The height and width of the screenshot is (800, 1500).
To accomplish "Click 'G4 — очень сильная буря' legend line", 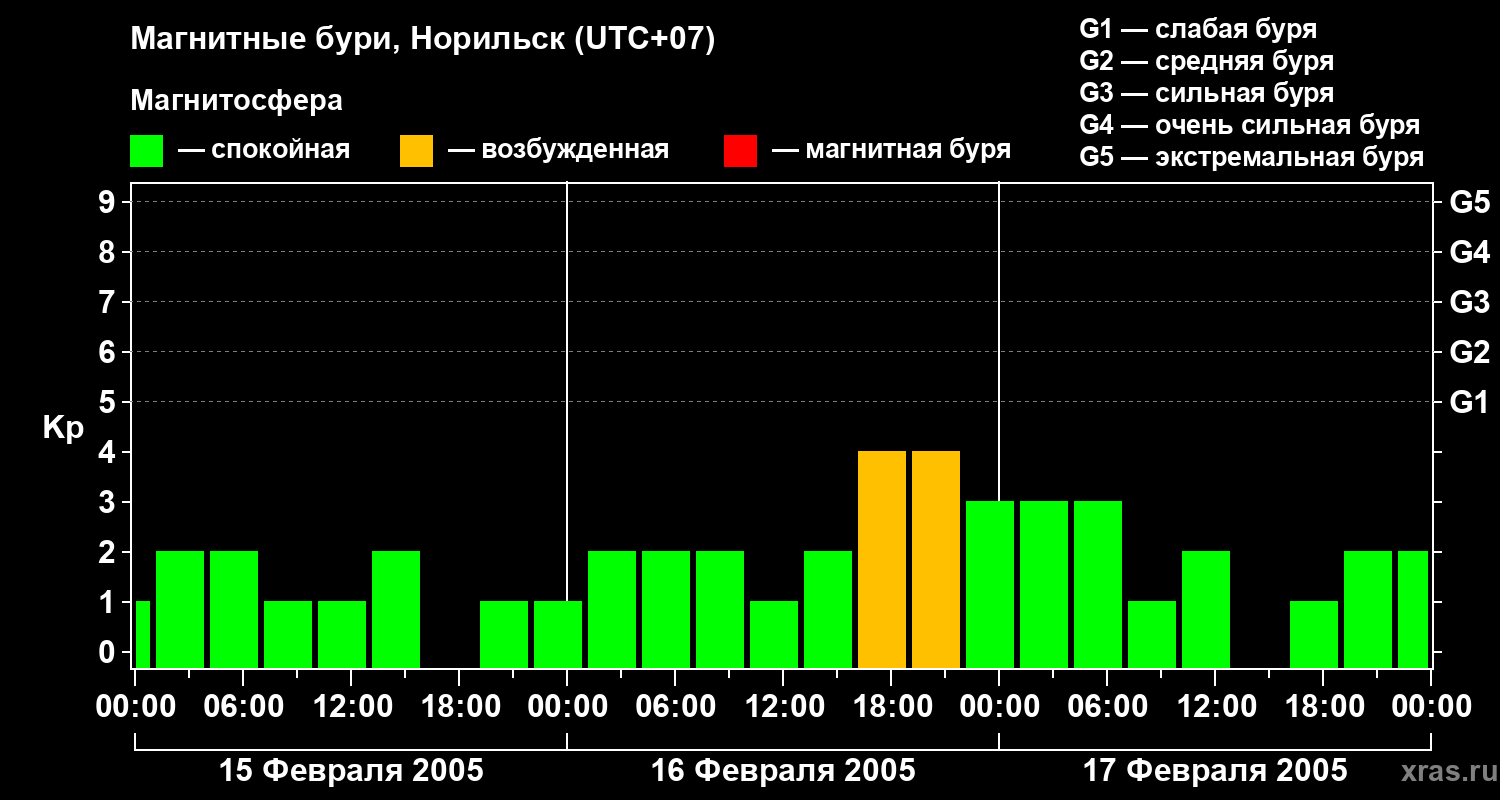I will [1249, 125].
